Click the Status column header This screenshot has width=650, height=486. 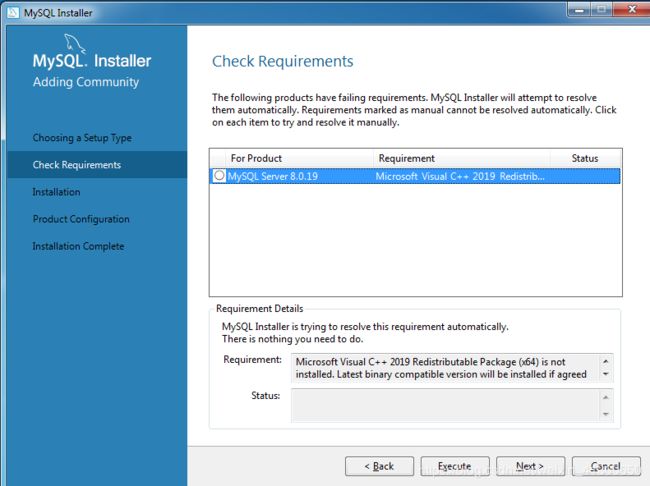pyautogui.click(x=585, y=158)
